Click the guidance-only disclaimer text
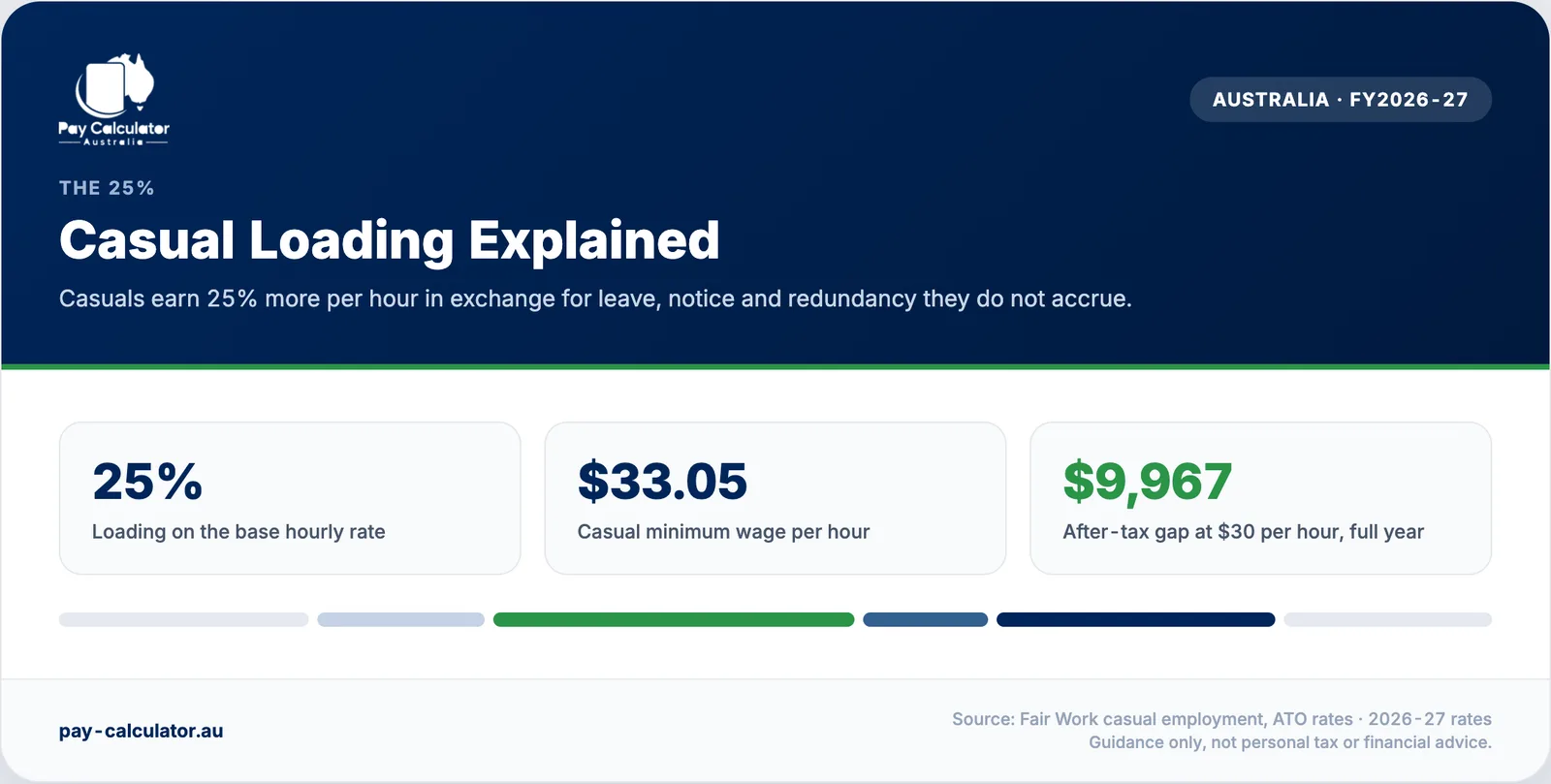The image size is (1551, 784). [1290, 742]
